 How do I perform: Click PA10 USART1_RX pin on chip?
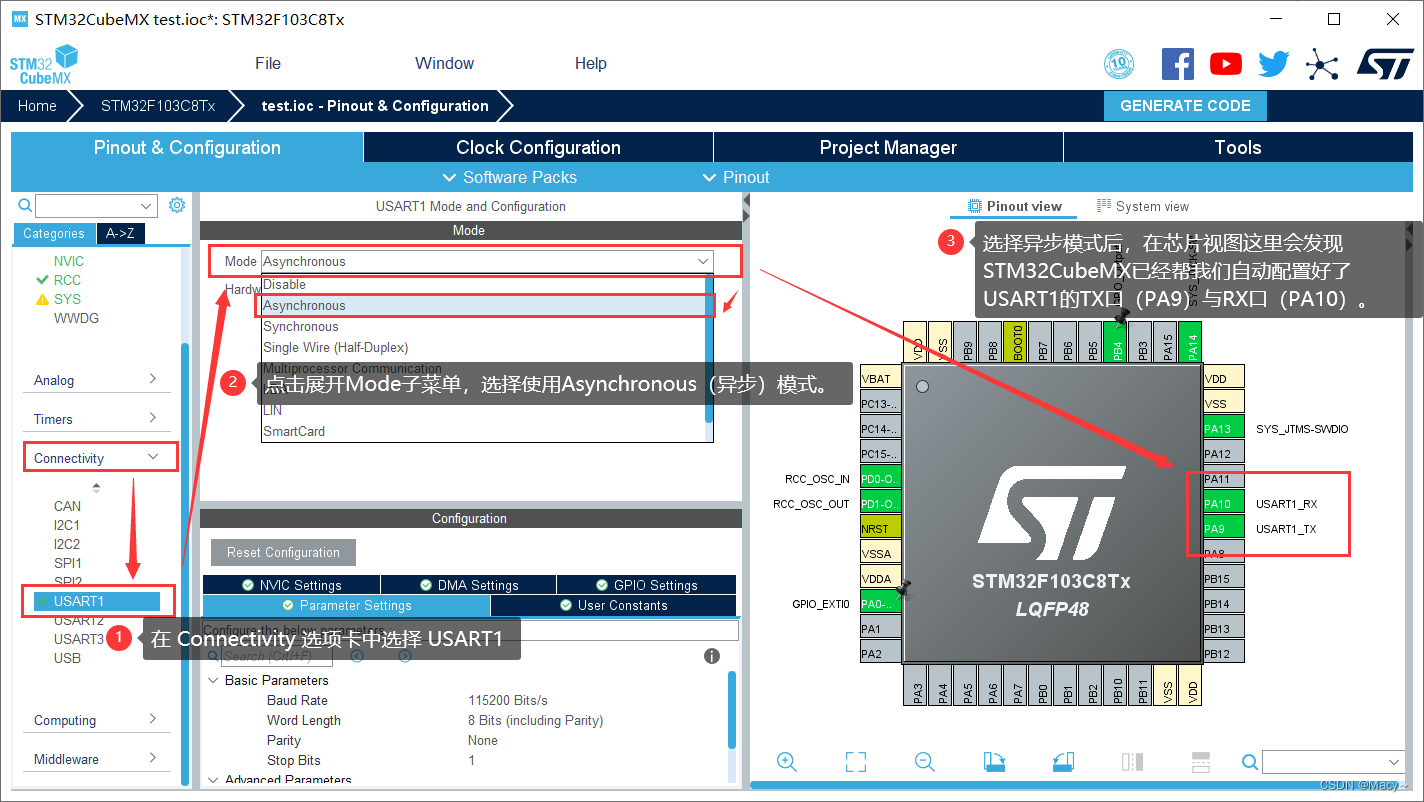[1224, 504]
